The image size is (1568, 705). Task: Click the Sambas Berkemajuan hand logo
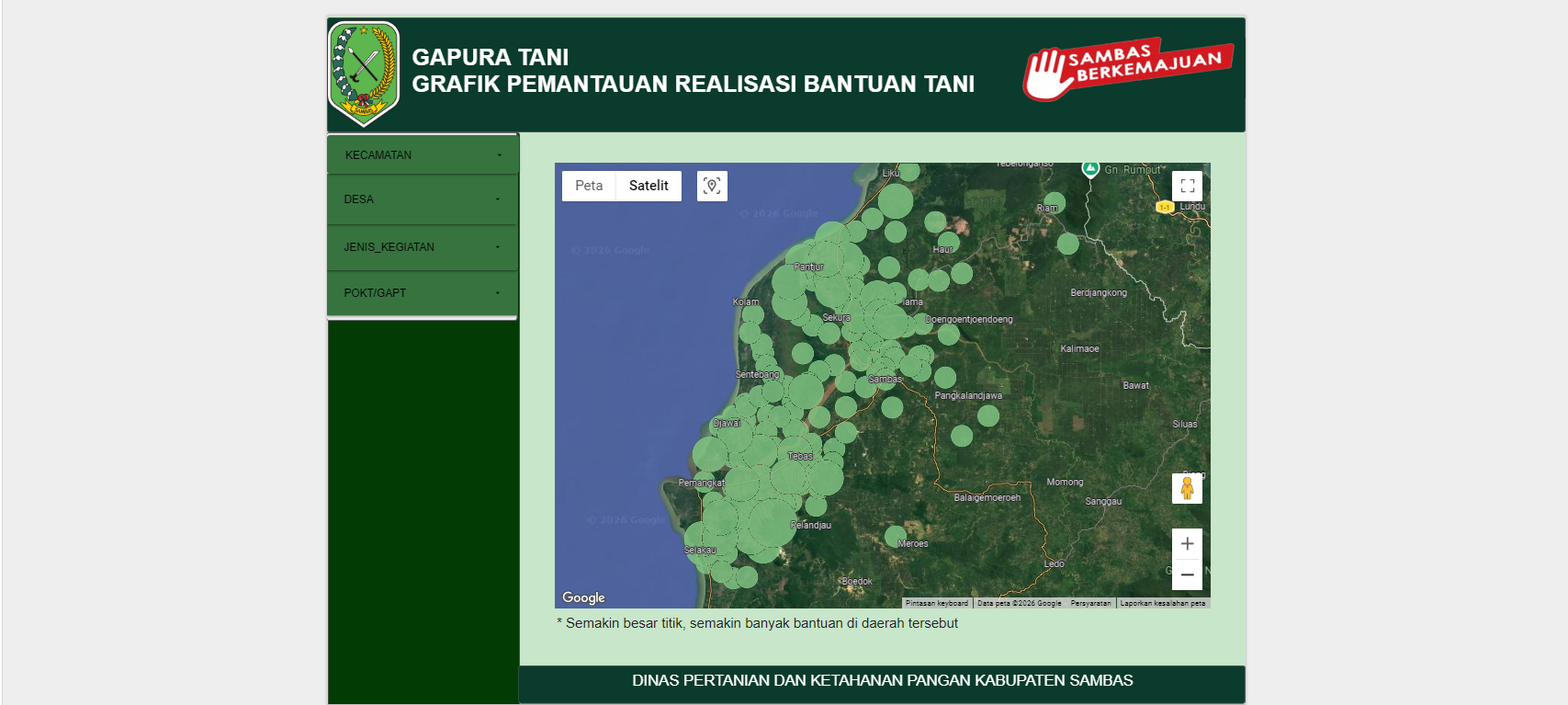1129,69
